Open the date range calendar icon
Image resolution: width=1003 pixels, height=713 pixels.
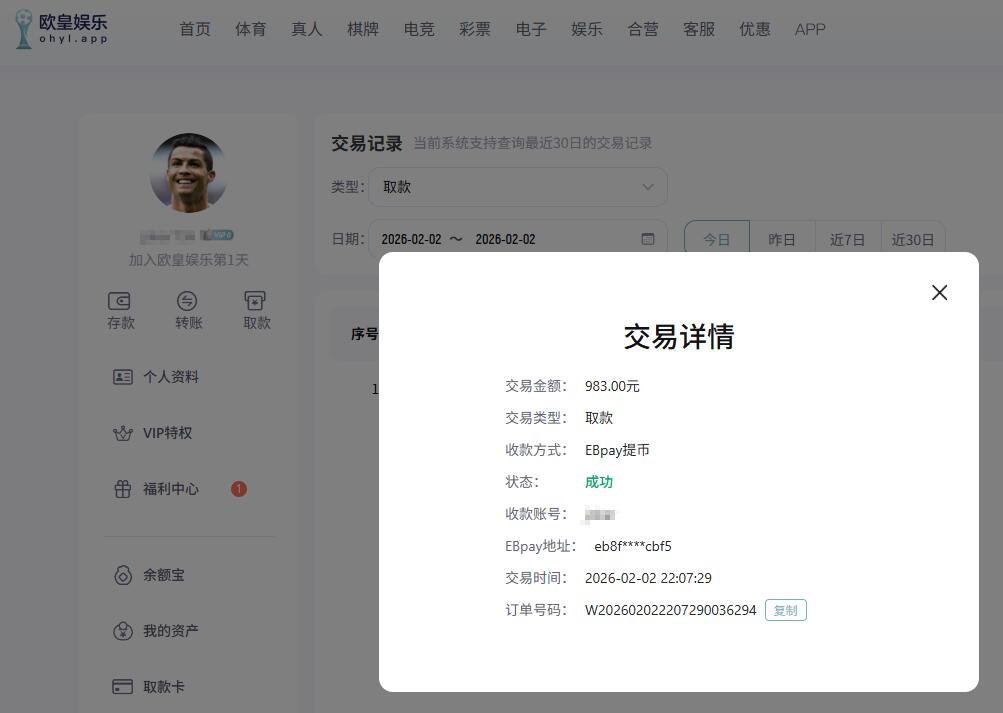(647, 240)
